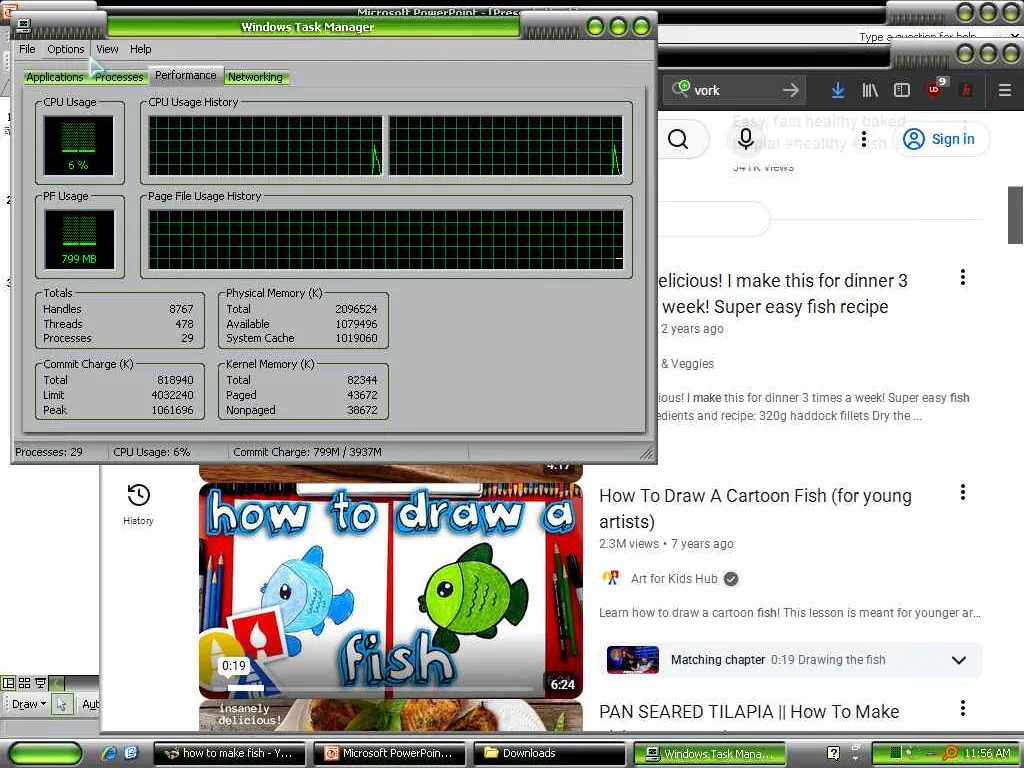Viewport: 1024px width, 768px height.
Task: Open the 'How To Draw A Cartoon Fish' video title
Action: [x=755, y=509]
